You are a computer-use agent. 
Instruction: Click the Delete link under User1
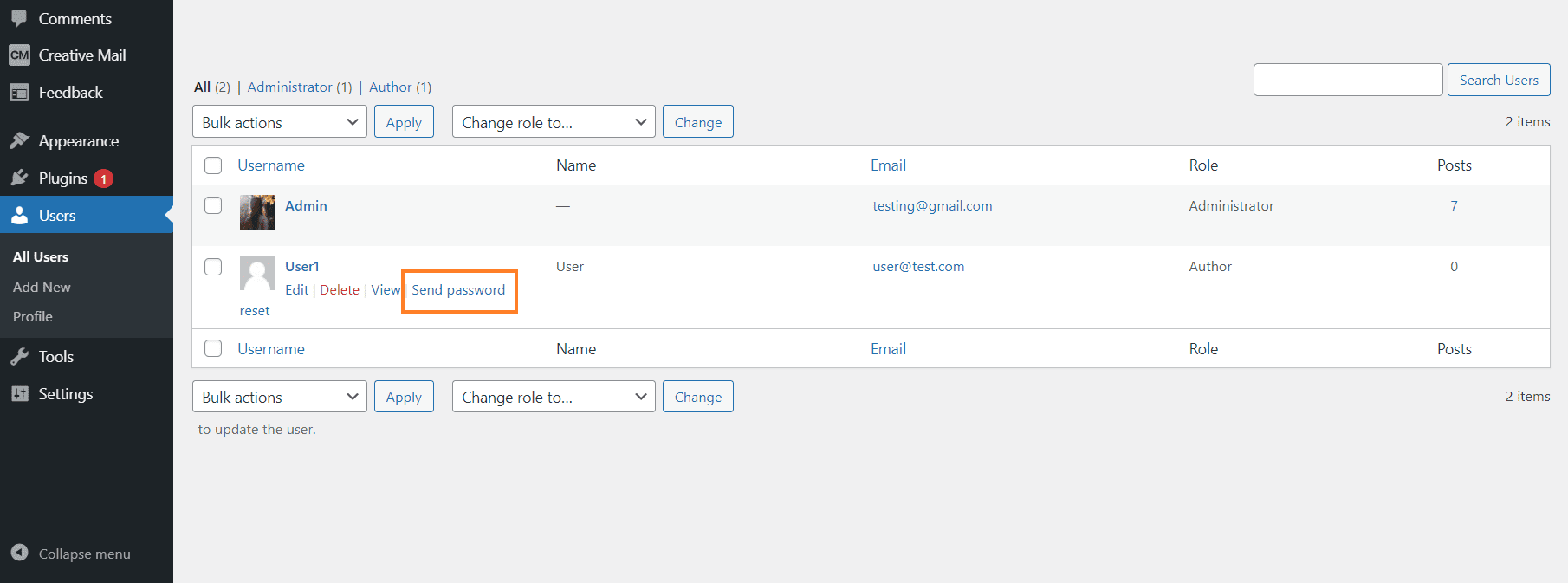[x=340, y=289]
